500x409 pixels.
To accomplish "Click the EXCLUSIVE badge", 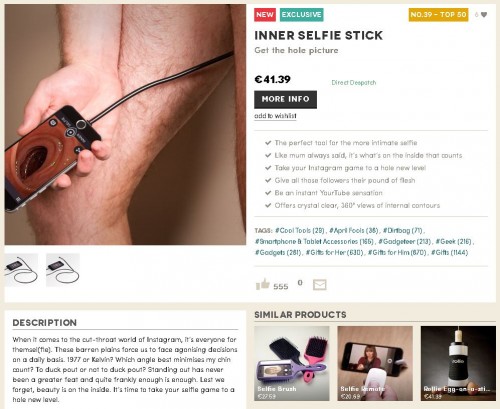I will click(x=302, y=15).
